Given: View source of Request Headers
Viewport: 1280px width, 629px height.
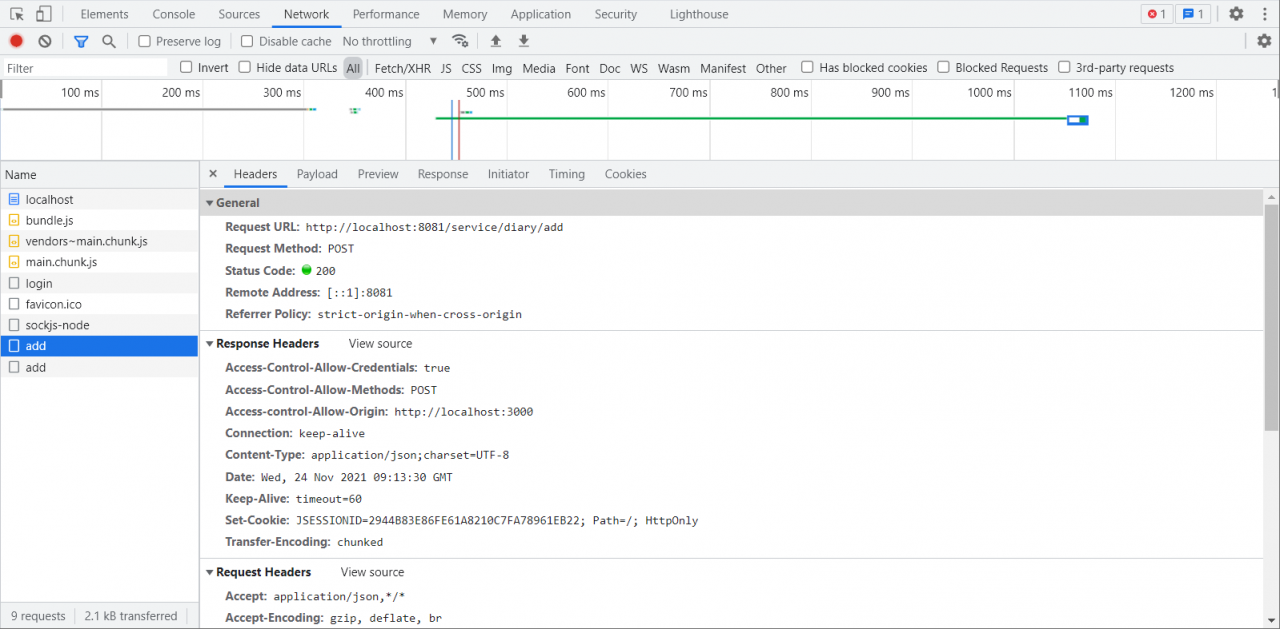Looking at the screenshot, I should click(372, 572).
